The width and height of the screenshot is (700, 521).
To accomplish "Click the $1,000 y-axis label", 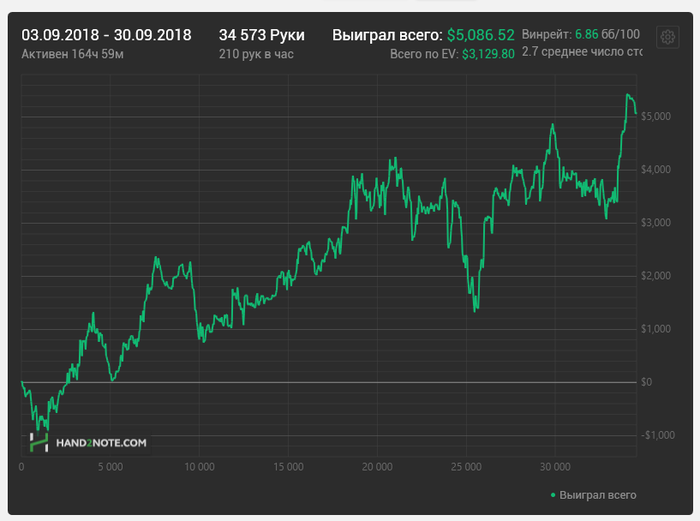I will pyautogui.click(x=656, y=329).
